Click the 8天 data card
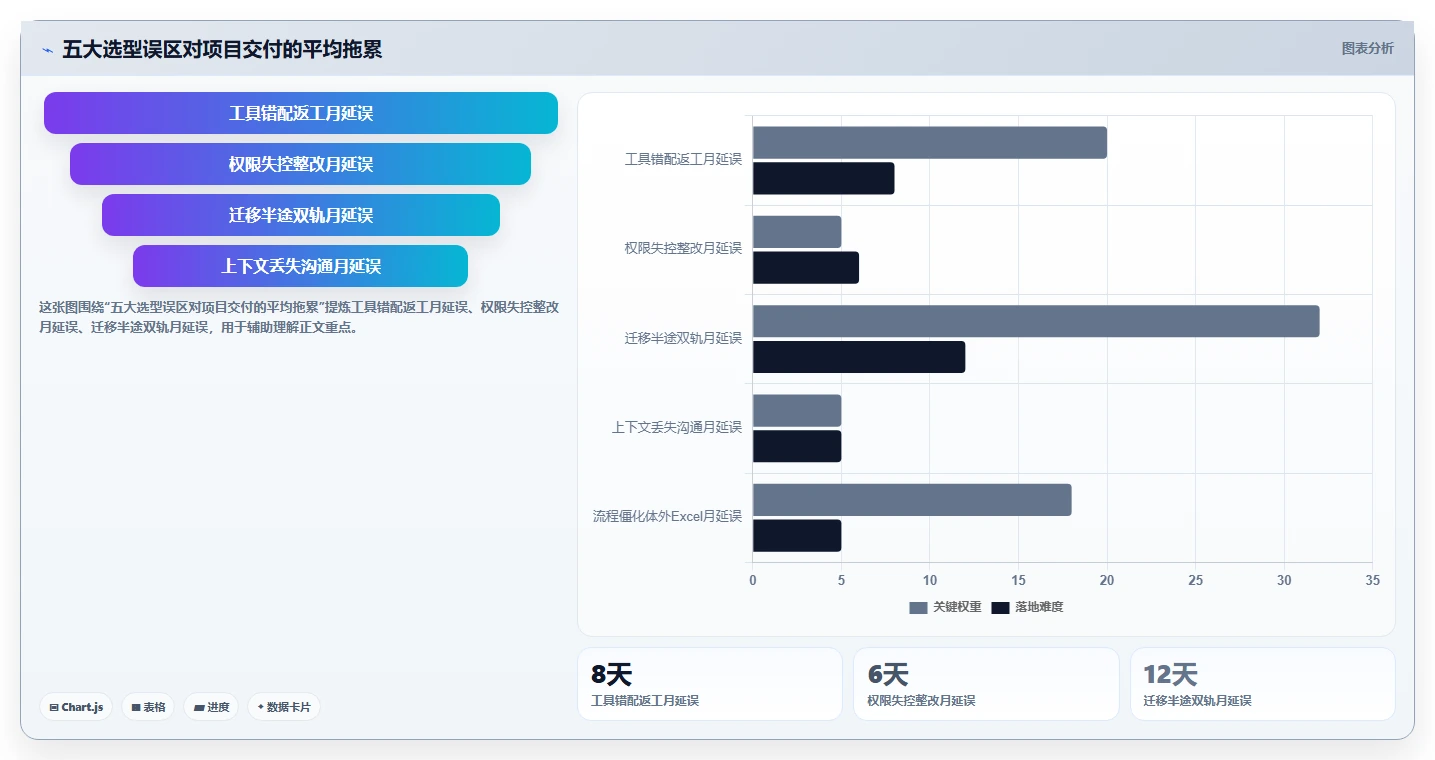This screenshot has width=1435, height=760. [710, 684]
